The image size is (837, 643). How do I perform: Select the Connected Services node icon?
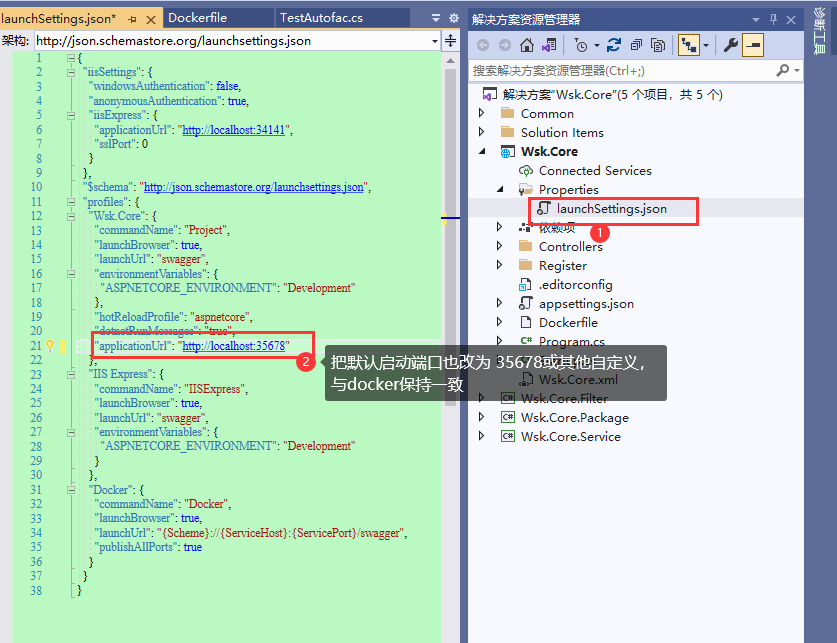pyautogui.click(x=526, y=171)
